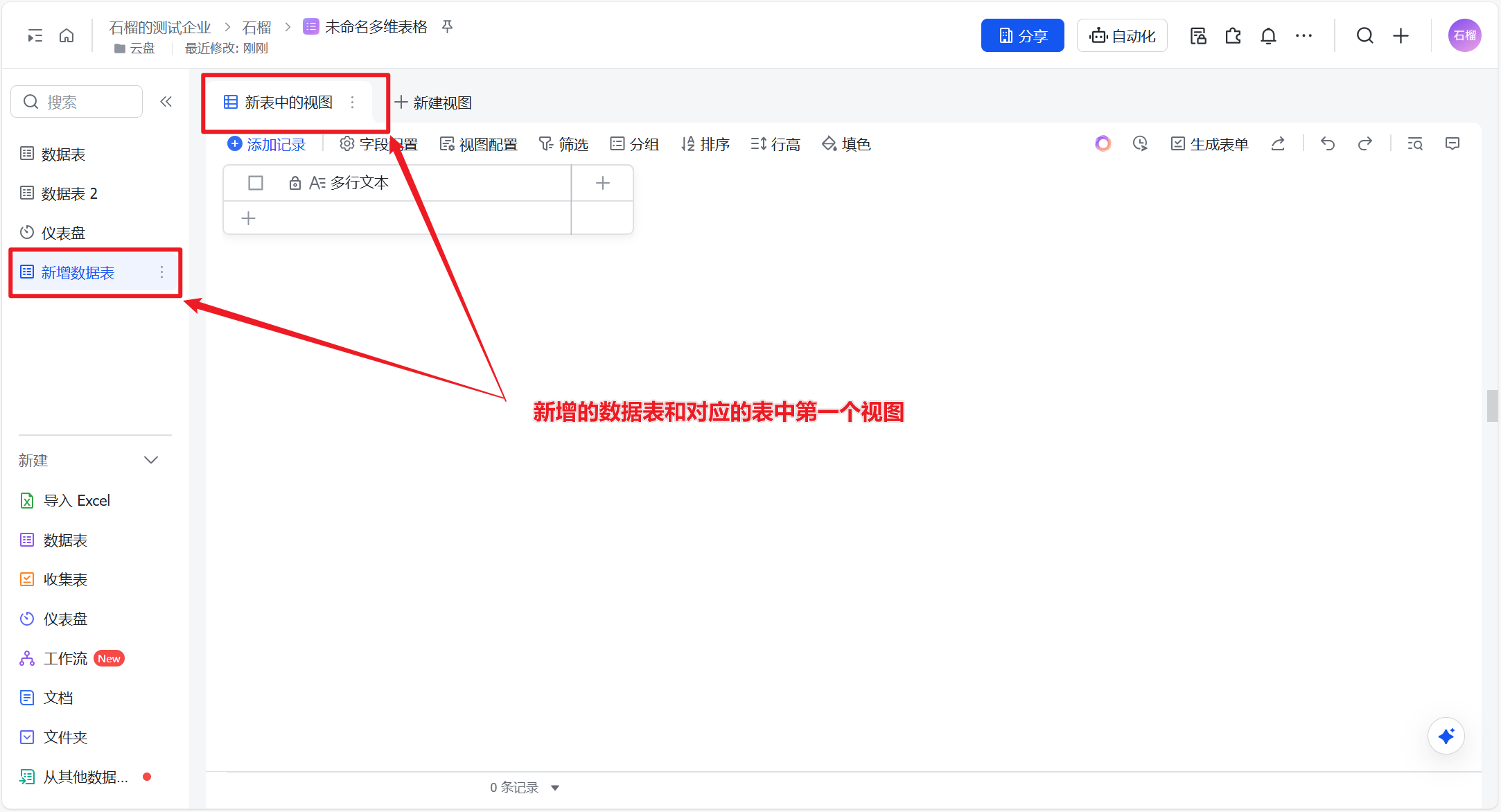Click the redo arrow icon
The height and width of the screenshot is (812, 1501).
click(1364, 143)
